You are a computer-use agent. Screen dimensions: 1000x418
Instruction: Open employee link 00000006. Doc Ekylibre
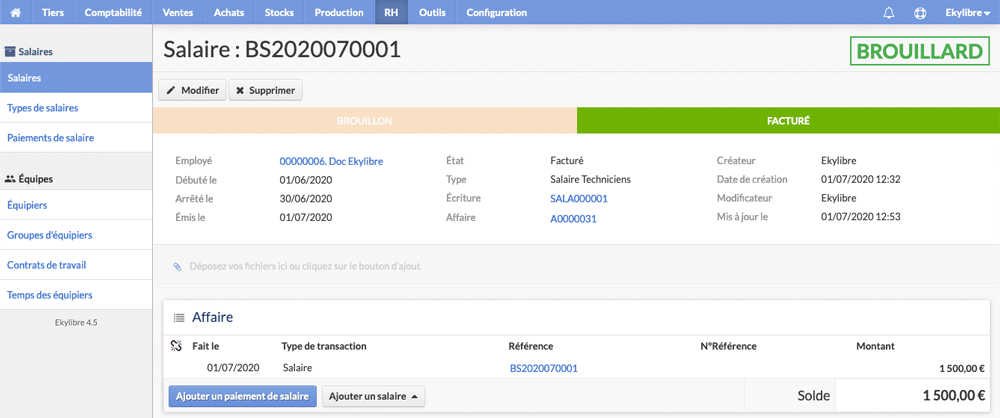click(x=332, y=161)
